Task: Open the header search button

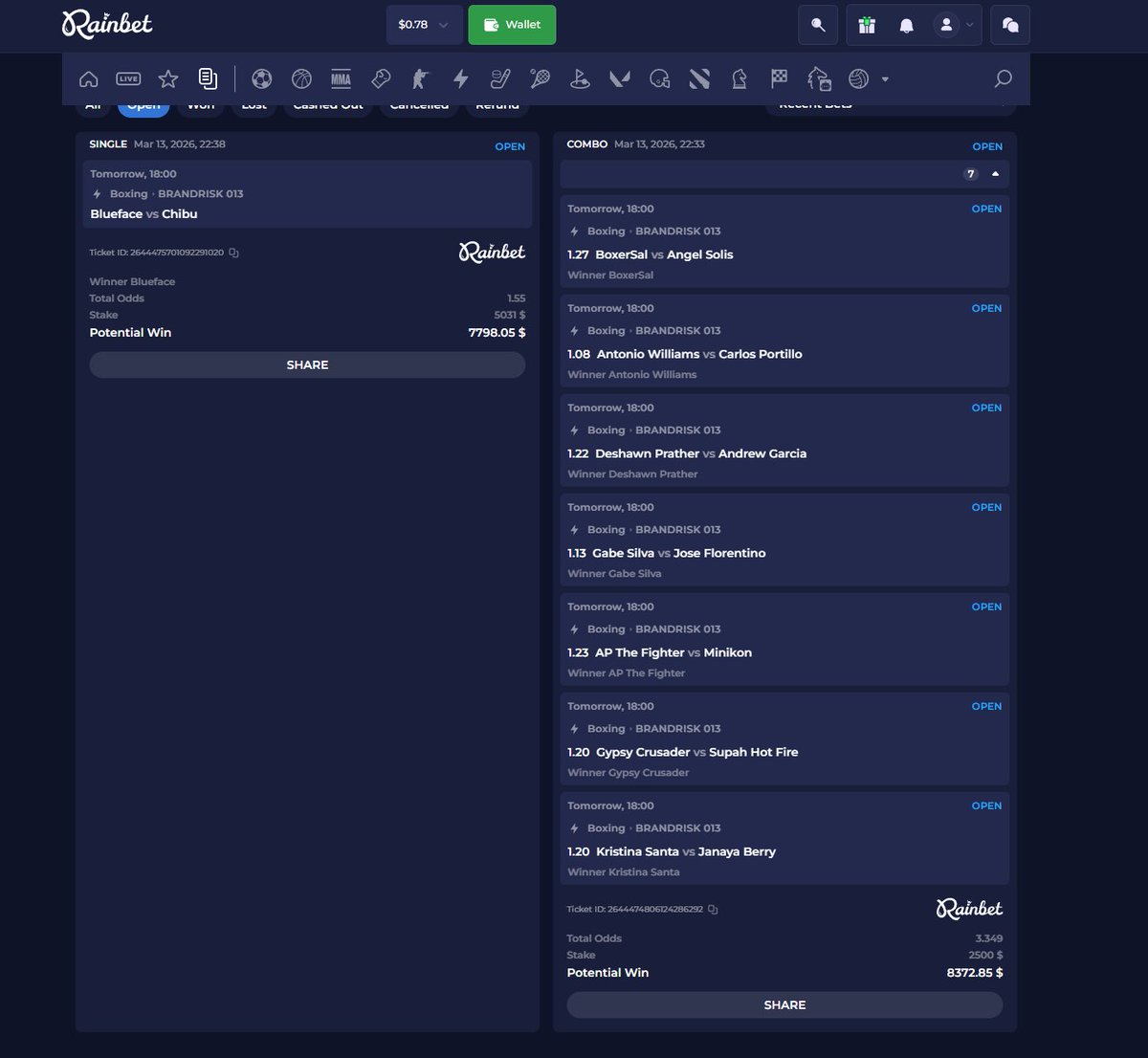Action: (x=818, y=25)
